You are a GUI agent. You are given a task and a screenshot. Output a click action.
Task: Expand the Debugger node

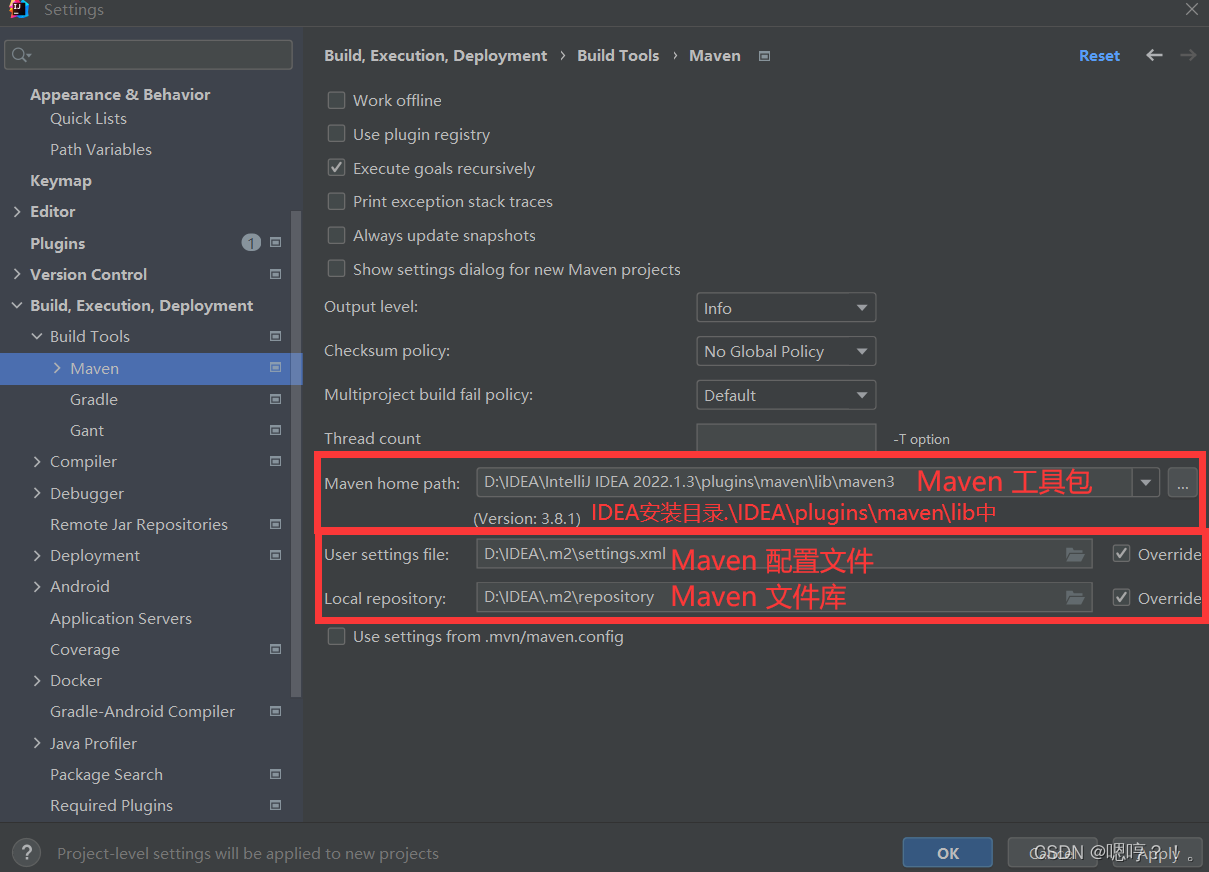coord(37,493)
